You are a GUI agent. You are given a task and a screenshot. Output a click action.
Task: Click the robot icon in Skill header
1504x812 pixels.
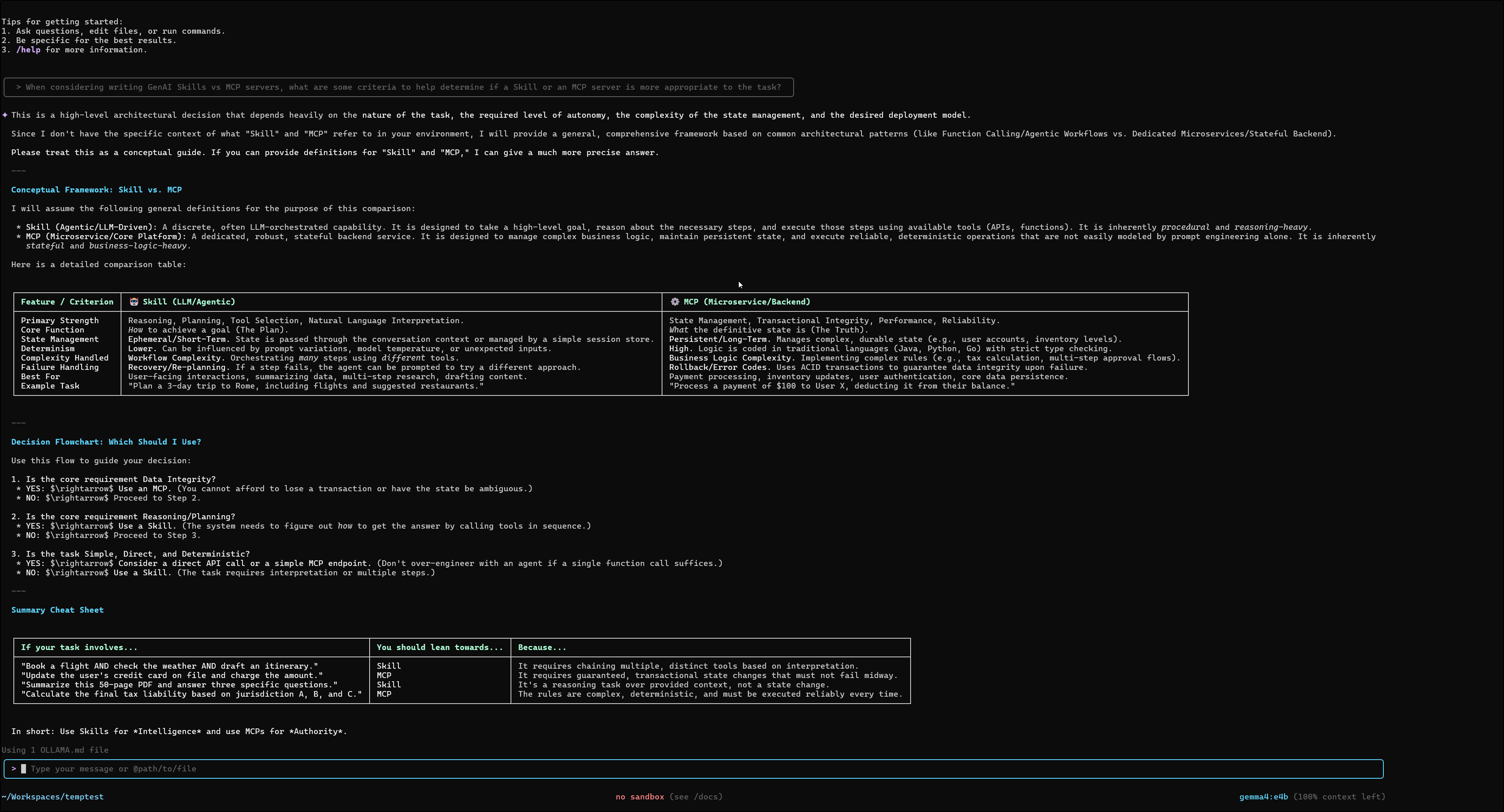[x=134, y=302]
